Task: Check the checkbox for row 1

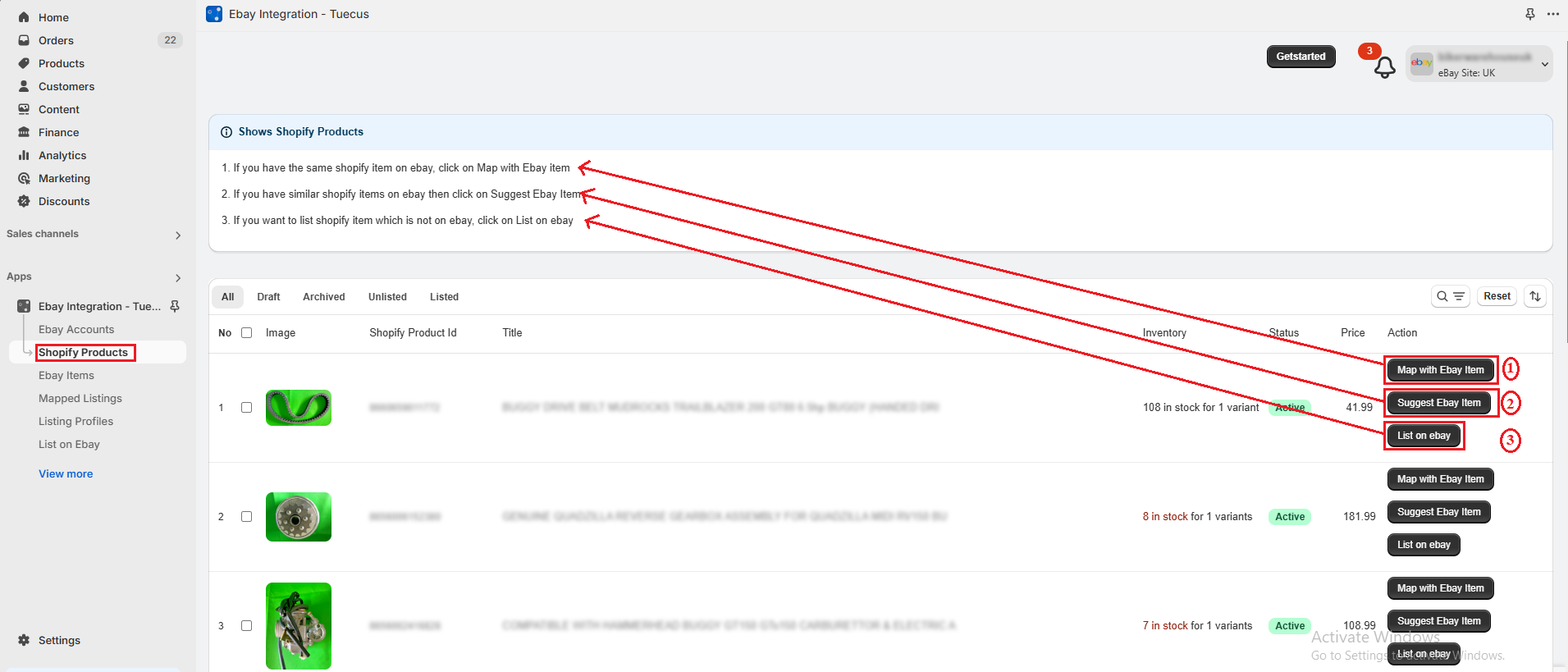Action: coord(246,408)
